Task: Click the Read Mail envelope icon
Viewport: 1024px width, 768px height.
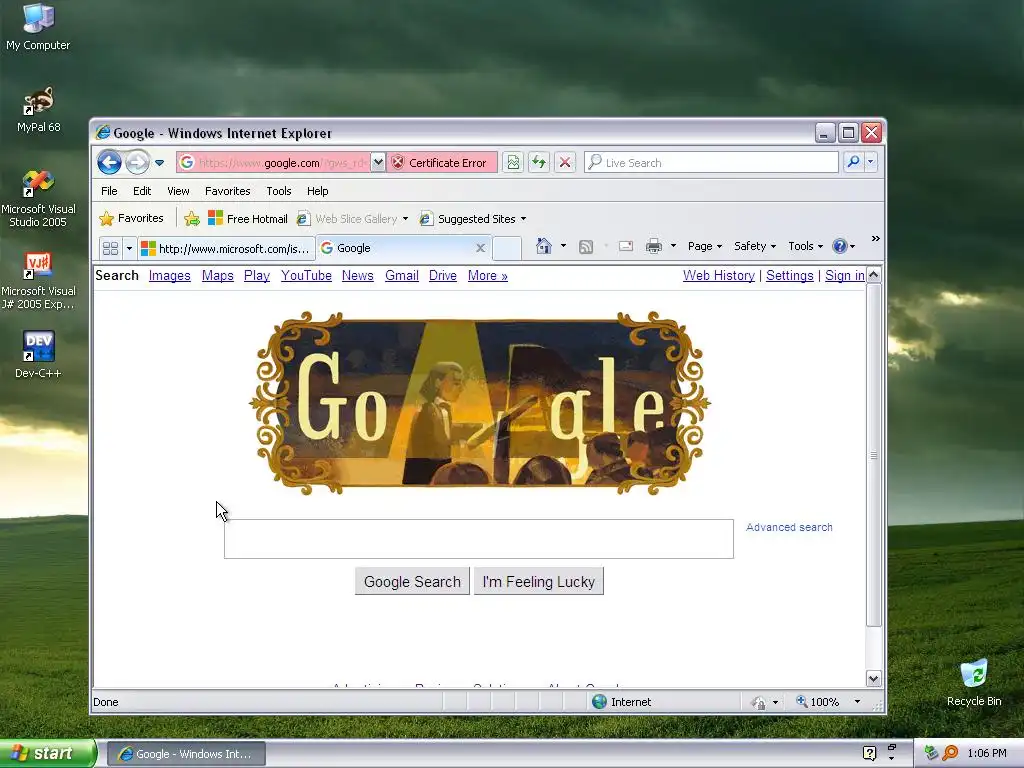Action: 626,246
